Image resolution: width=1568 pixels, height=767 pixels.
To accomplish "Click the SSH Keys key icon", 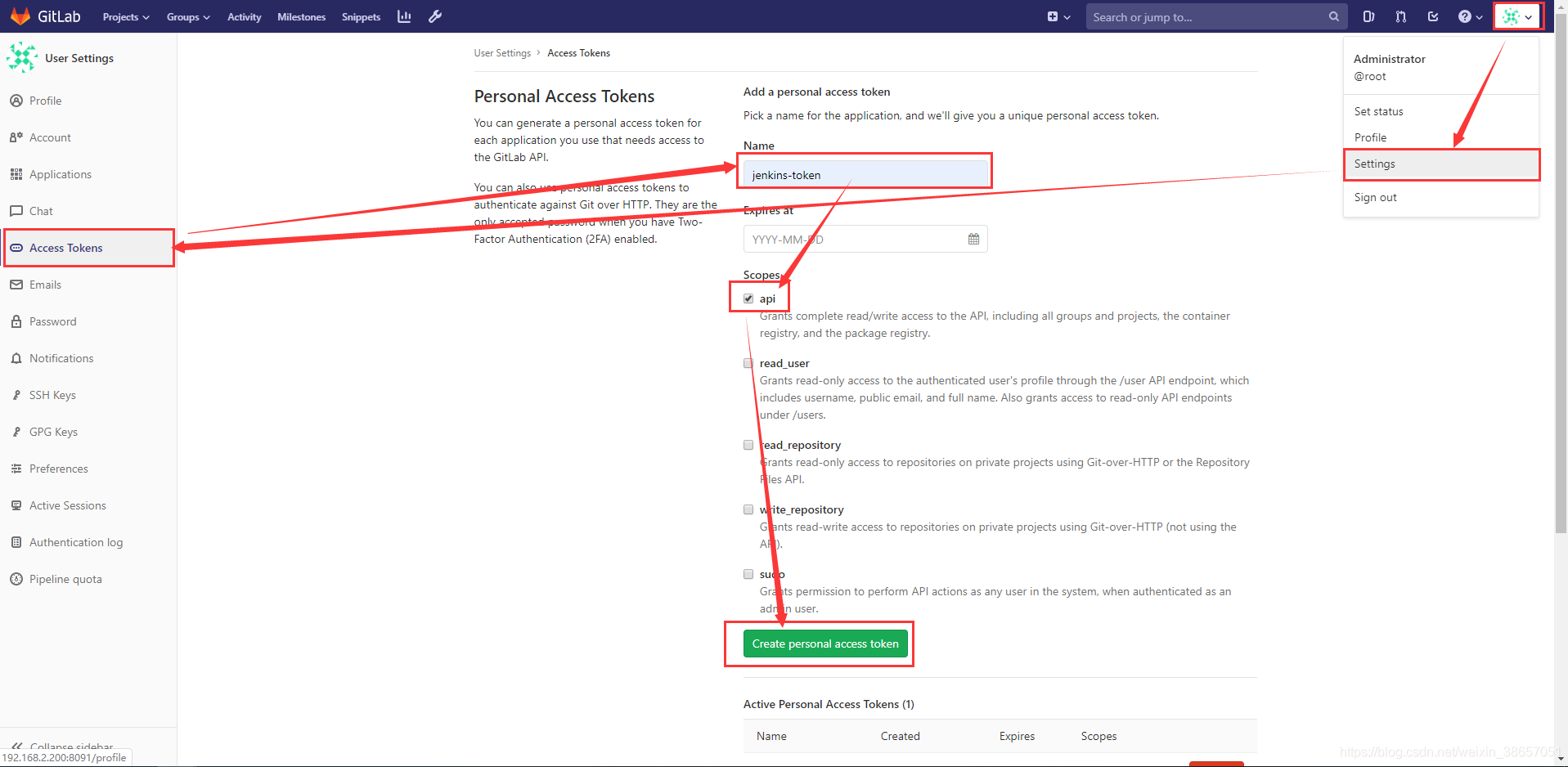I will tap(16, 395).
